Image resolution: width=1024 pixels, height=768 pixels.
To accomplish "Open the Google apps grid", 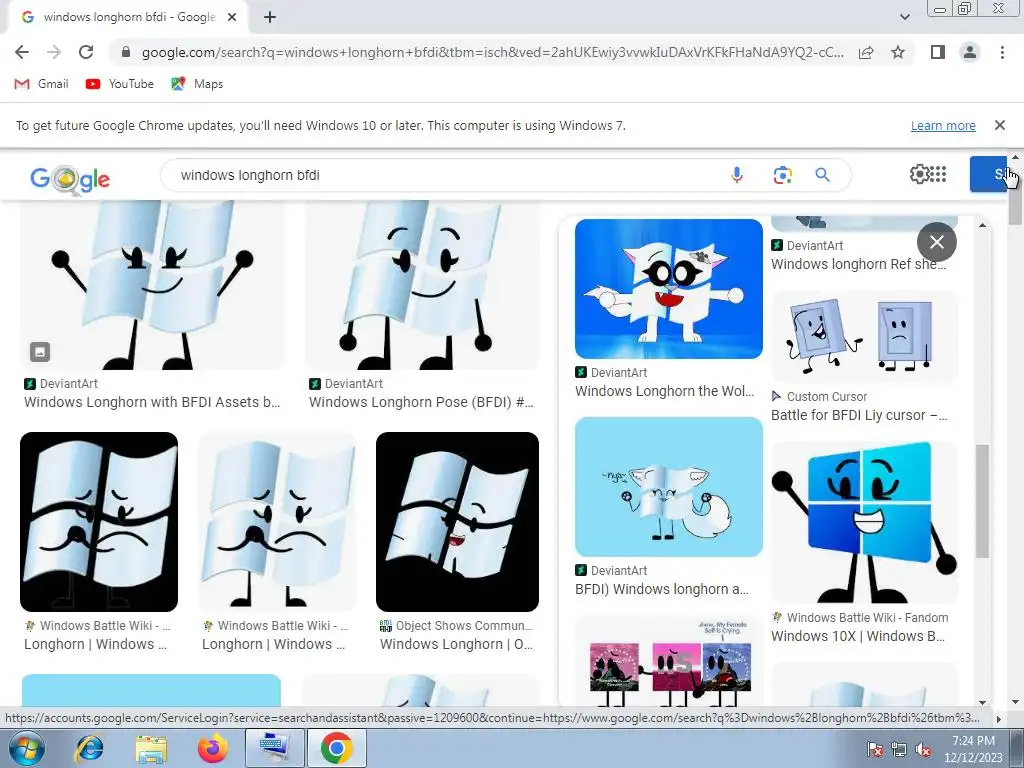I will [938, 174].
